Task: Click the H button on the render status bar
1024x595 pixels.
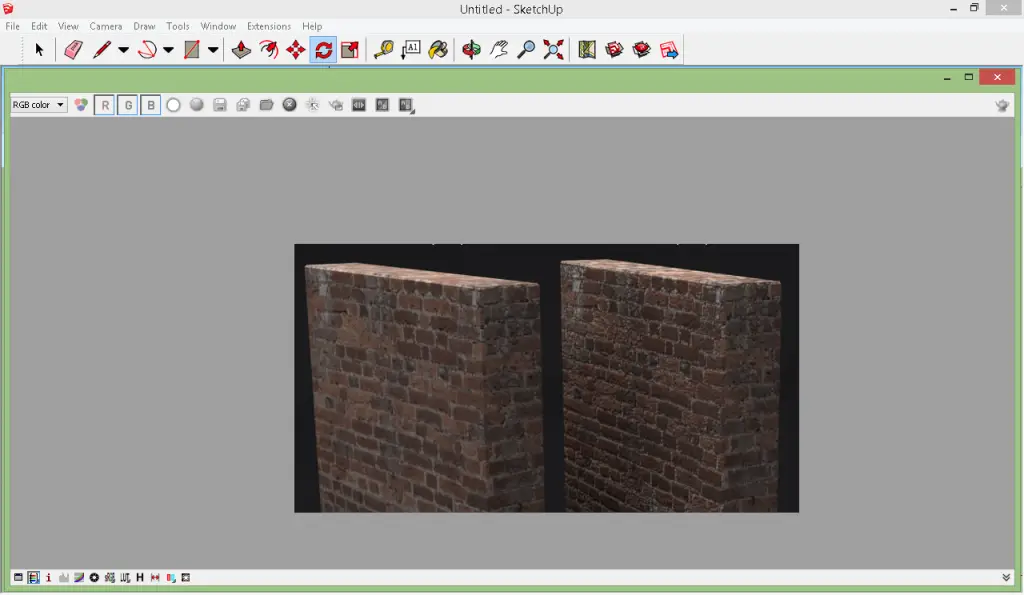Action: click(x=139, y=577)
